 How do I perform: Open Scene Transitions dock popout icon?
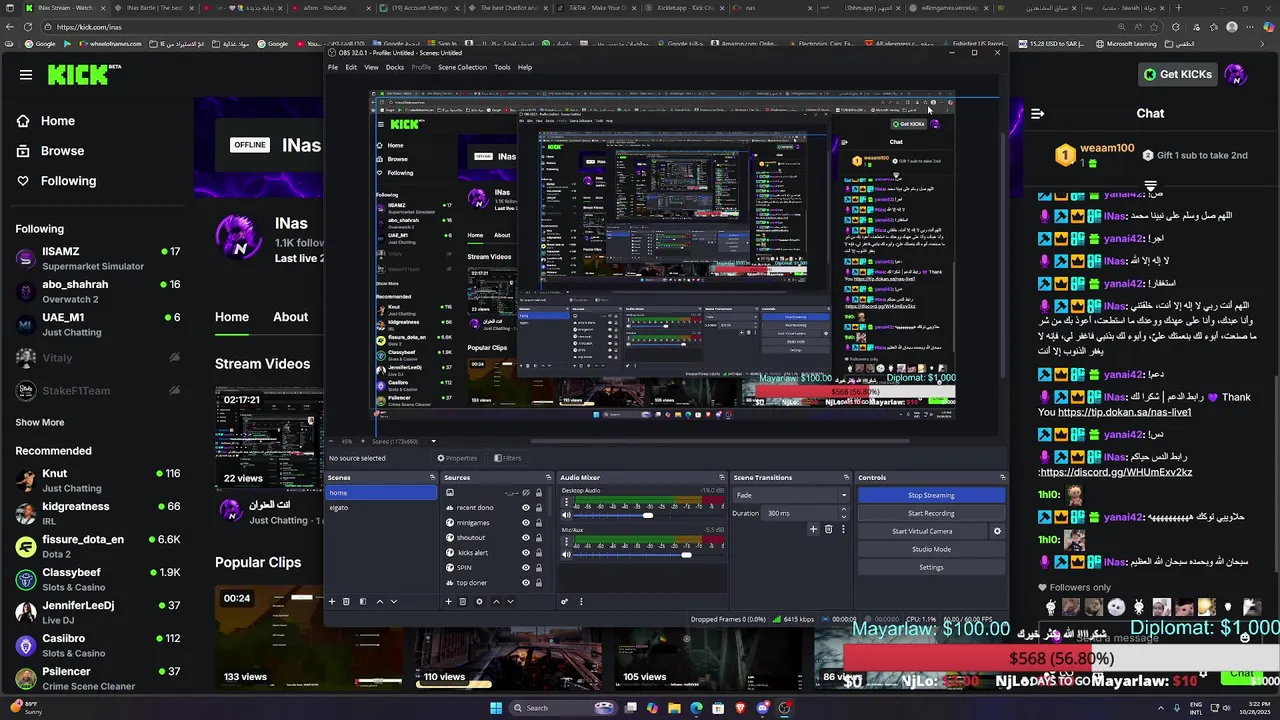(846, 477)
